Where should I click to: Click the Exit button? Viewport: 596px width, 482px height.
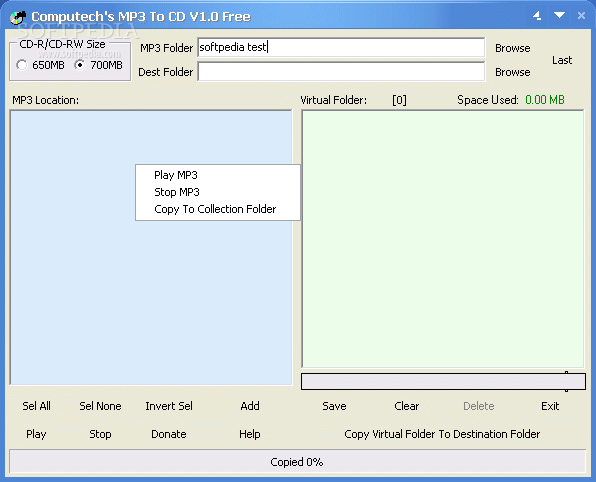[550, 406]
